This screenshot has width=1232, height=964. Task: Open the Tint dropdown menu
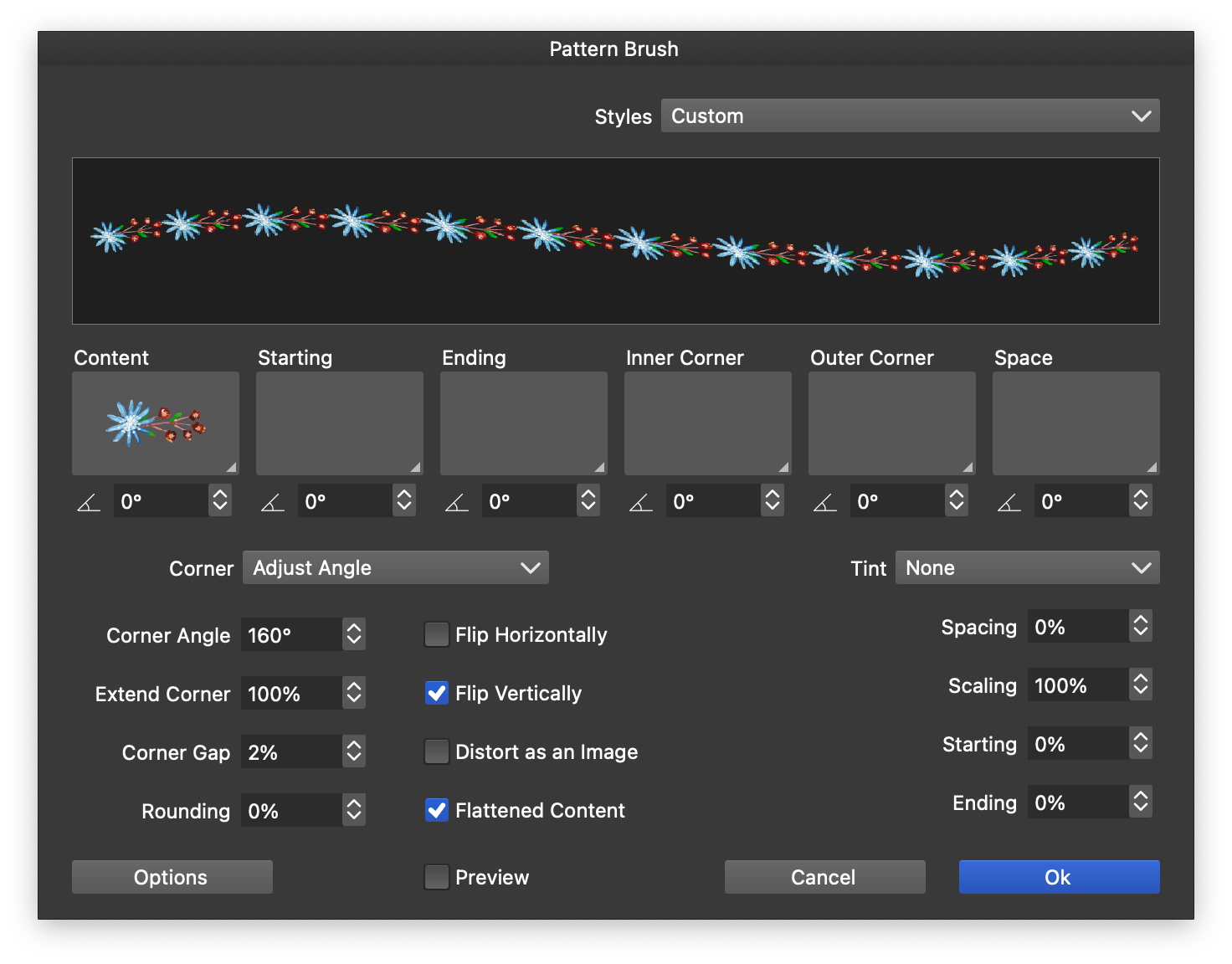tap(1027, 568)
